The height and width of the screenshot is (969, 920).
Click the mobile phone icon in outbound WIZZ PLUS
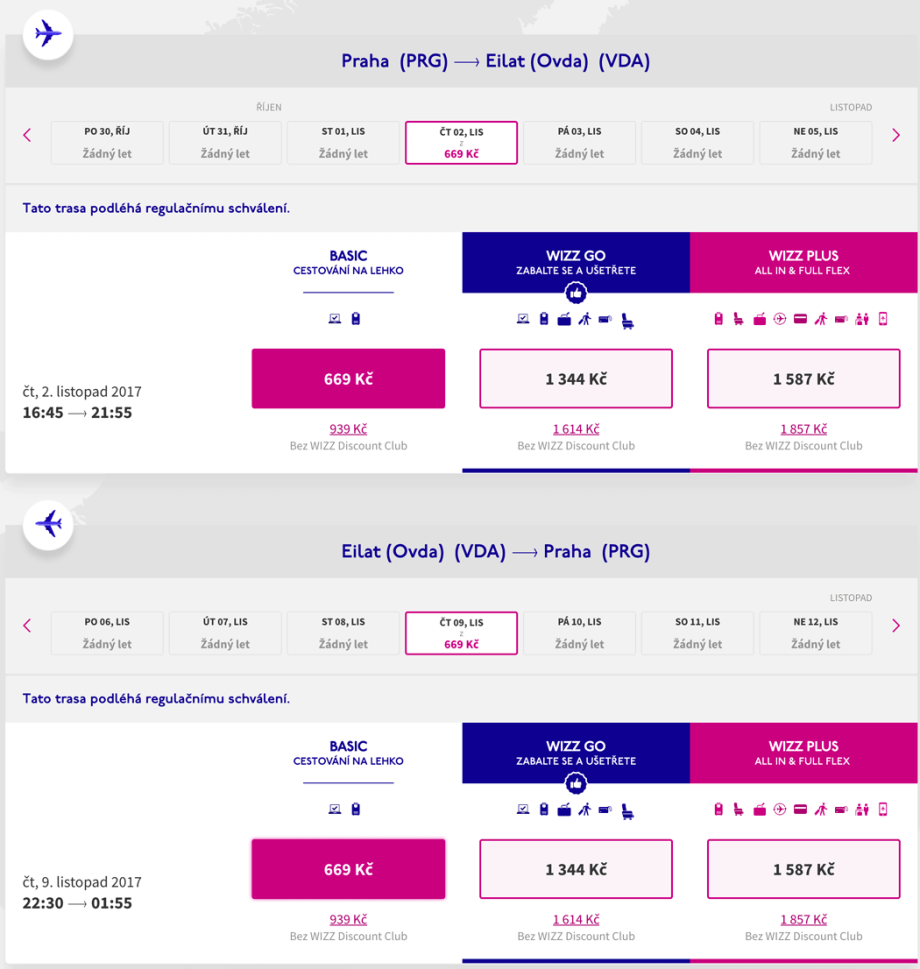pos(883,319)
